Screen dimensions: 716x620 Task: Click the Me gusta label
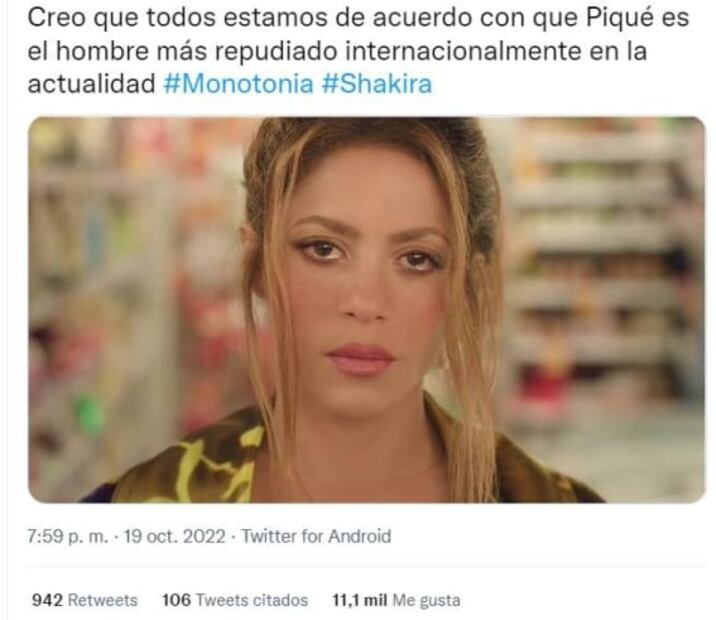(x=426, y=600)
